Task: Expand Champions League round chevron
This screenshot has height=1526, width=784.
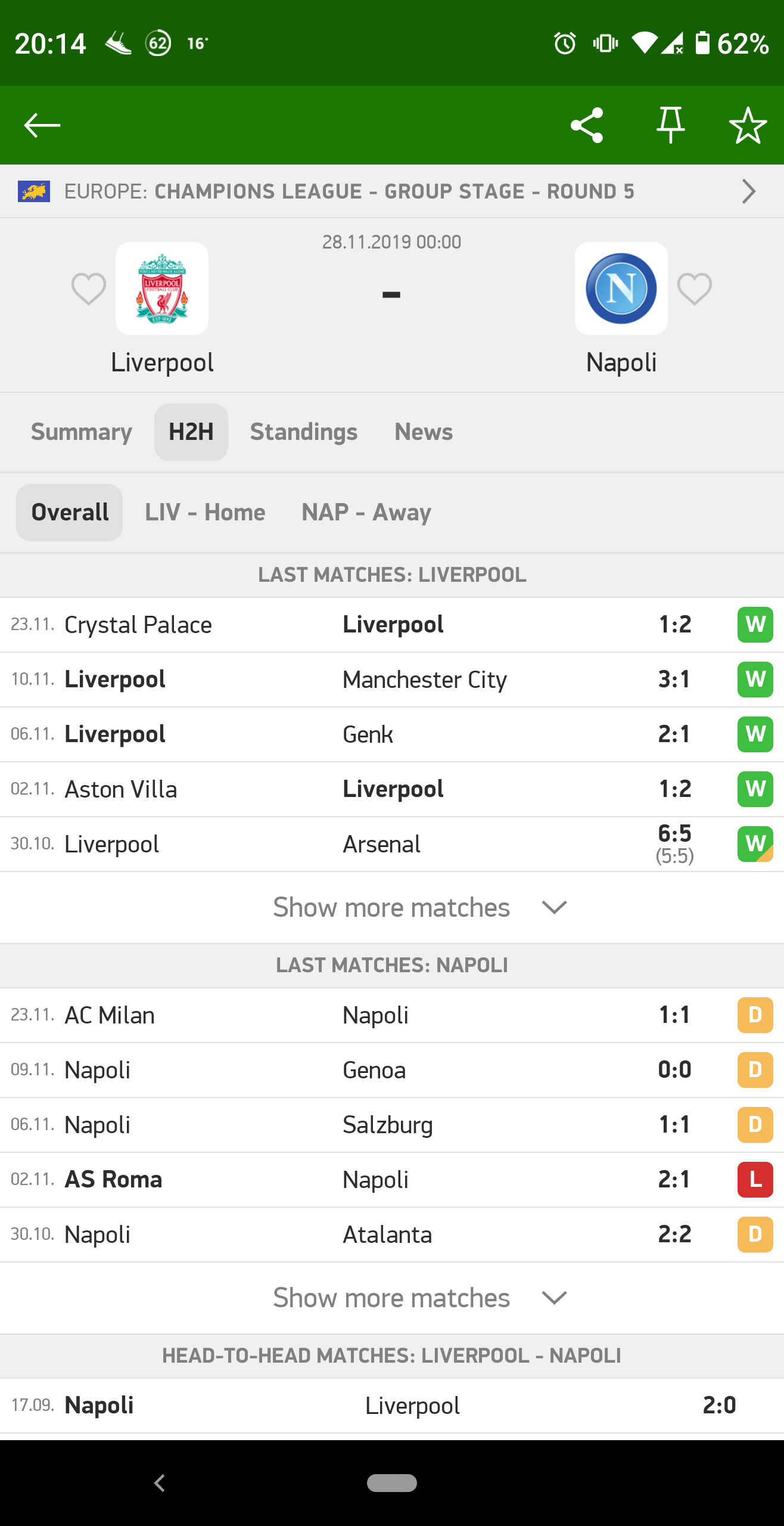Action: 748,191
